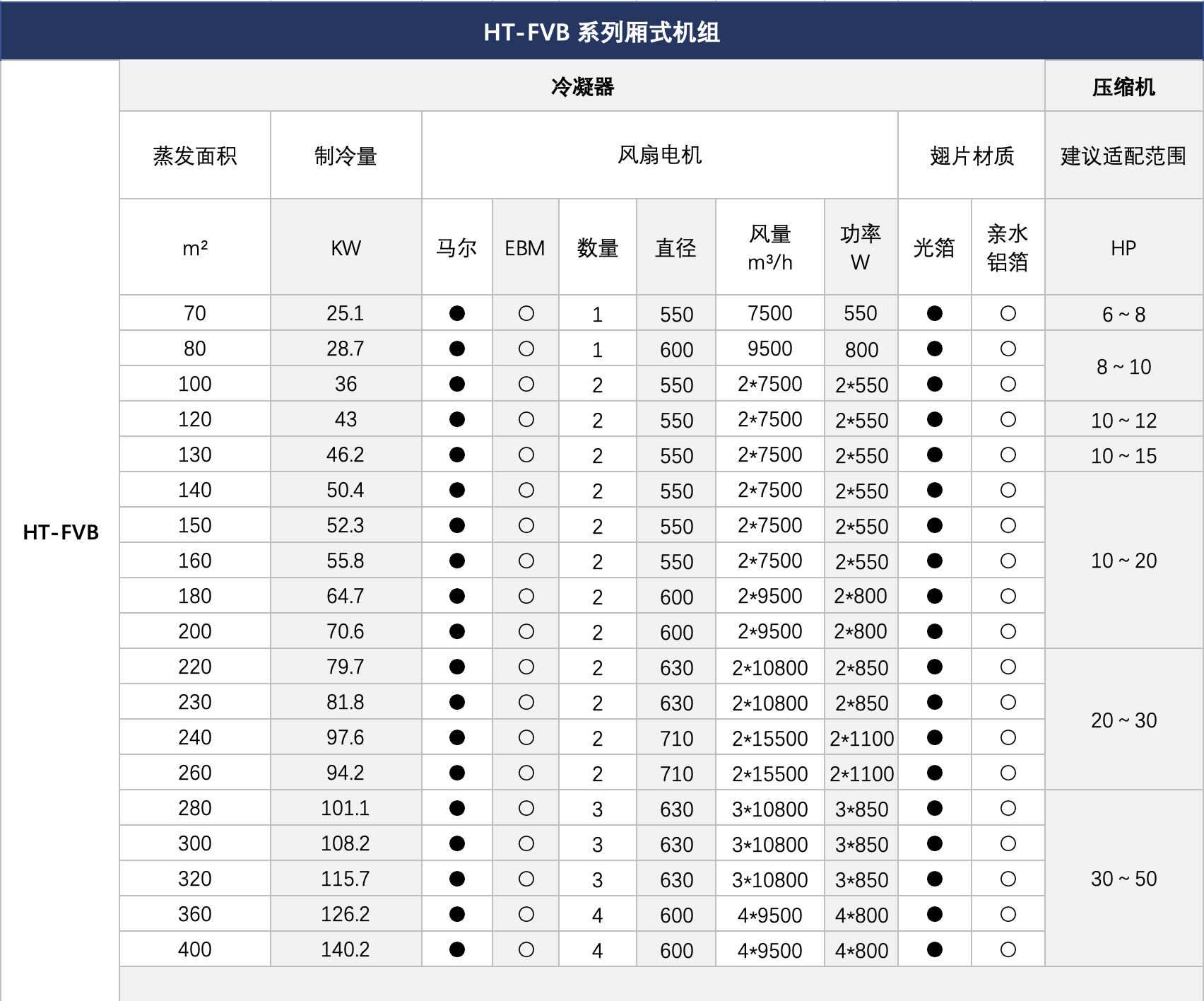Click the 风量 m³/h column header
The height and width of the screenshot is (1001, 1204).
coord(770,247)
